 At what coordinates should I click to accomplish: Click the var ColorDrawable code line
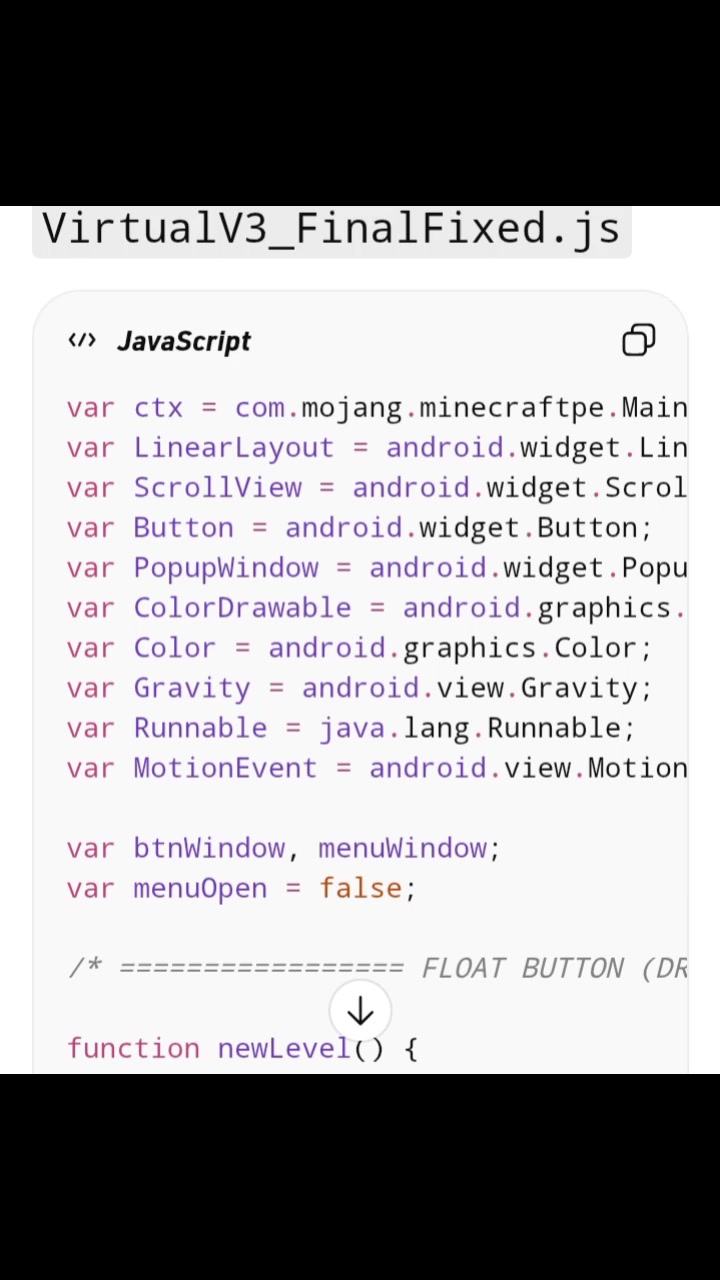pos(377,608)
